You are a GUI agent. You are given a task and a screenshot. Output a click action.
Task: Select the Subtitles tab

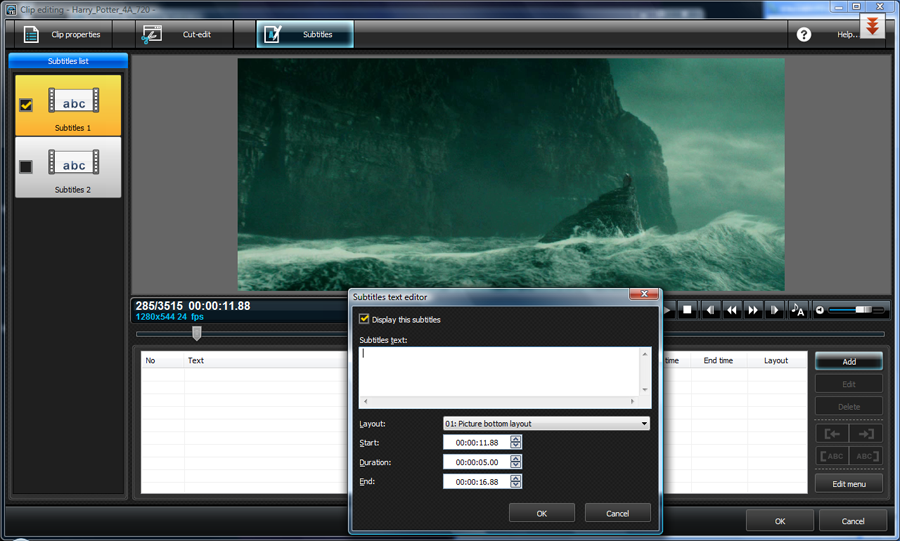tap(305, 34)
